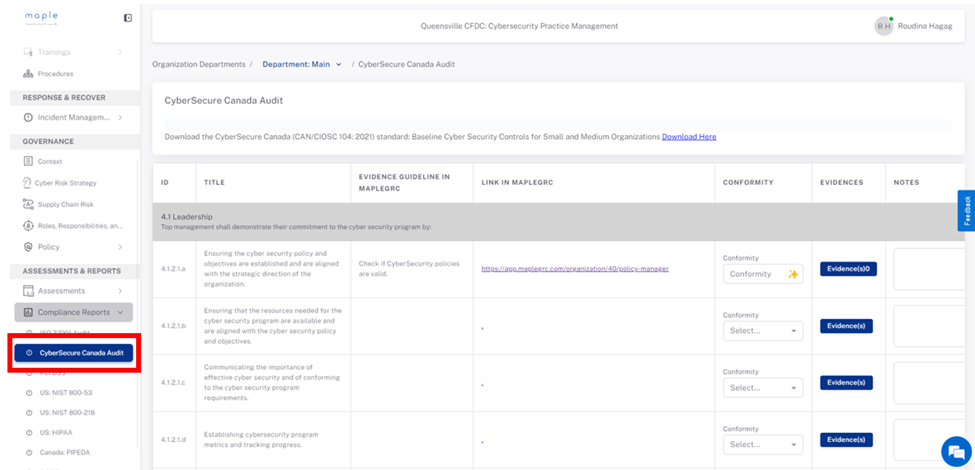
Task: Open Procedures in the sidebar
Action: click(x=55, y=74)
